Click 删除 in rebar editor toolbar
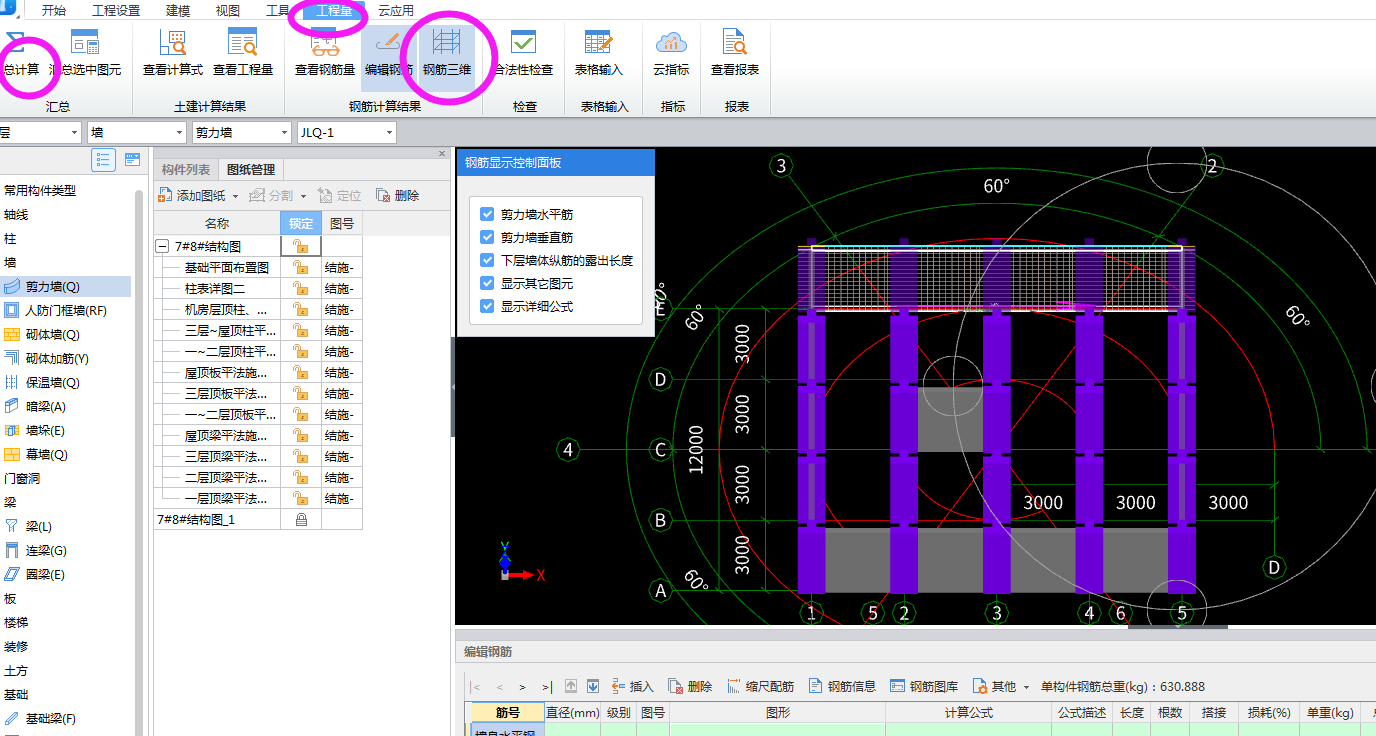This screenshot has width=1376, height=736. click(690, 687)
